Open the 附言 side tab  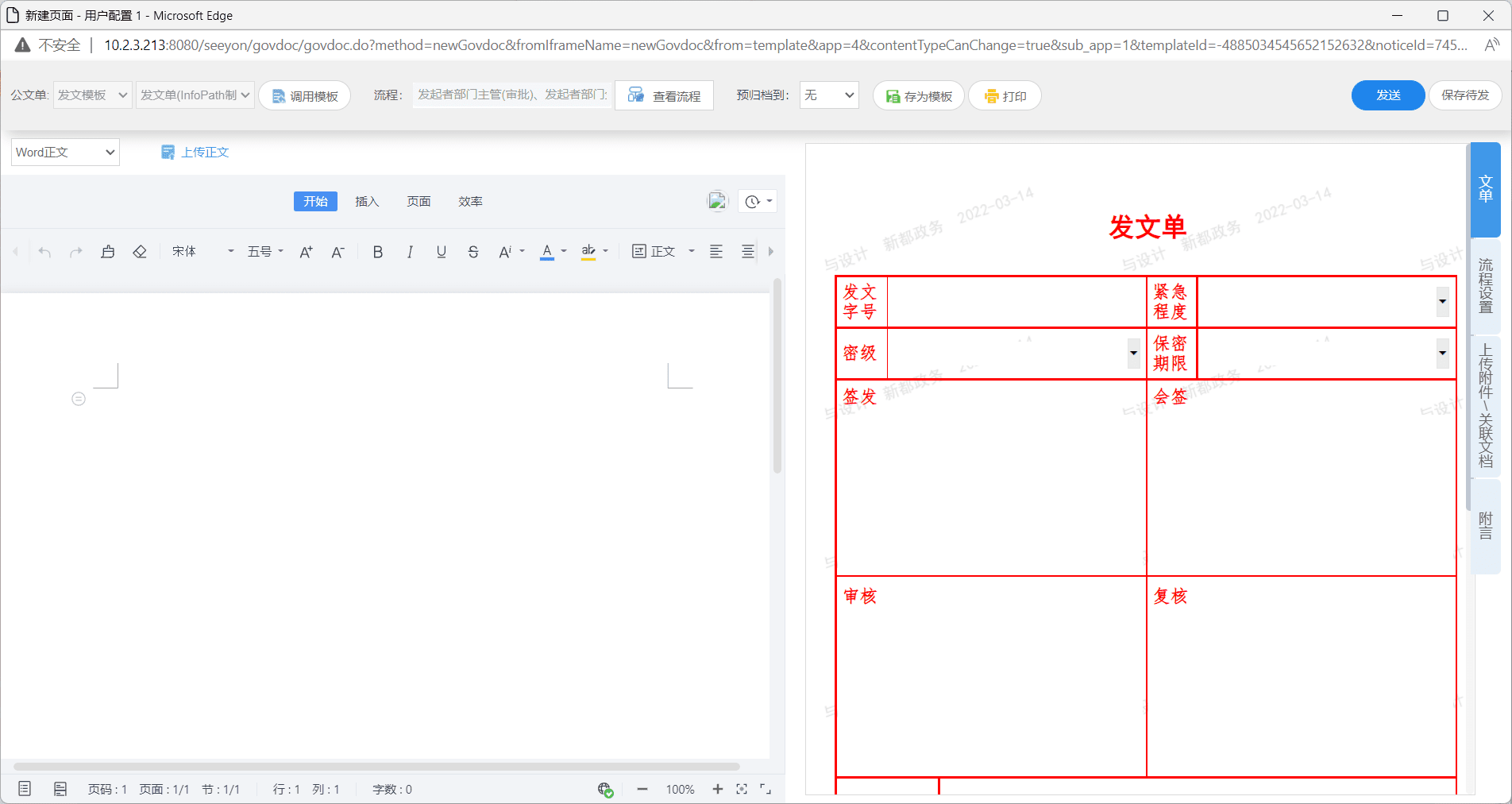click(x=1486, y=526)
